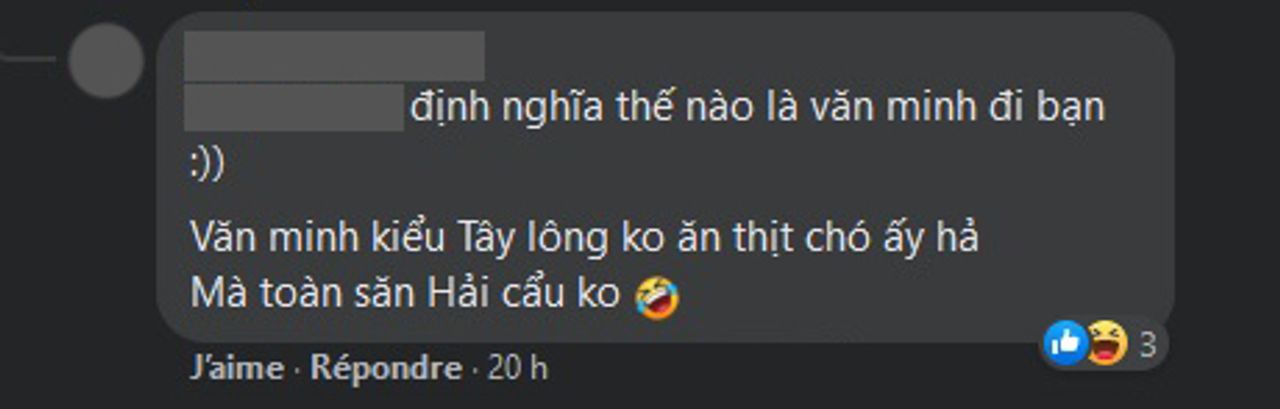Click the laughing Haha reaction icon
1280x409 pixels.
1107,344
